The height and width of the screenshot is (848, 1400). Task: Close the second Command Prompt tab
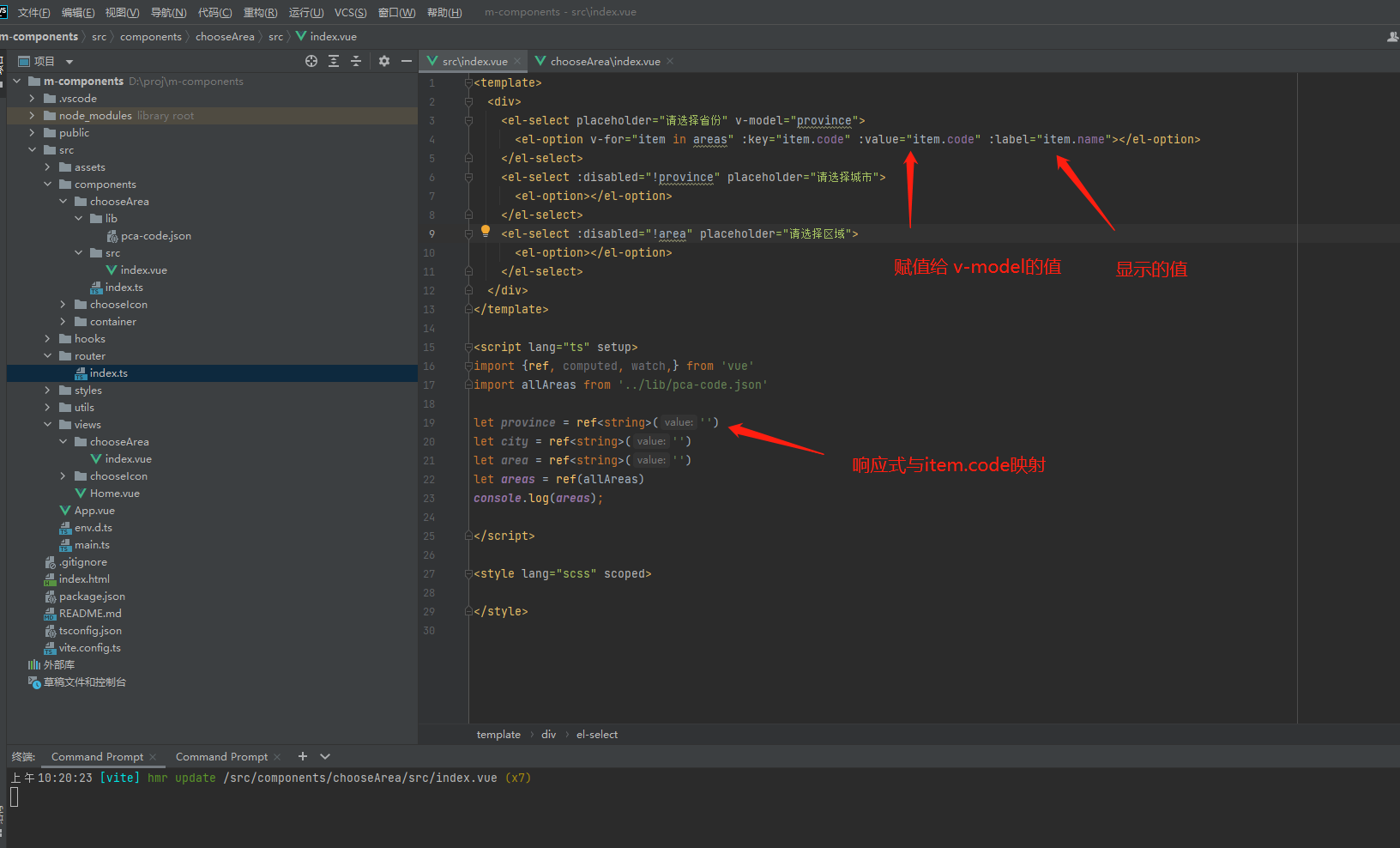pos(277,757)
